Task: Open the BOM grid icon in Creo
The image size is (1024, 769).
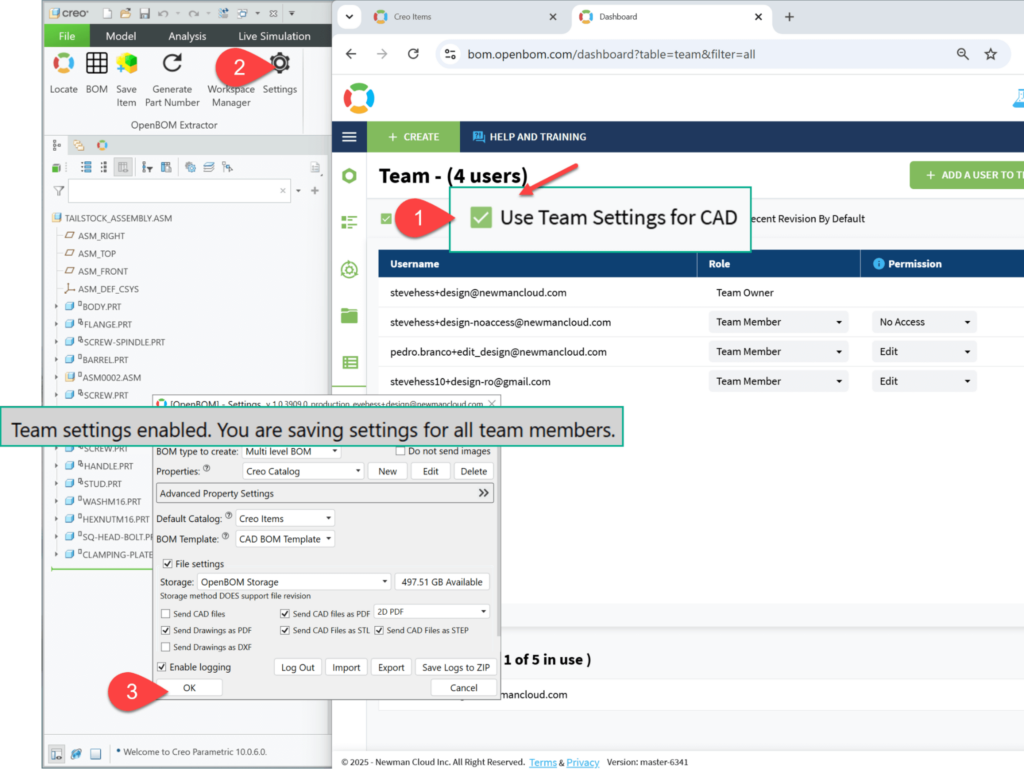Action: 97,63
